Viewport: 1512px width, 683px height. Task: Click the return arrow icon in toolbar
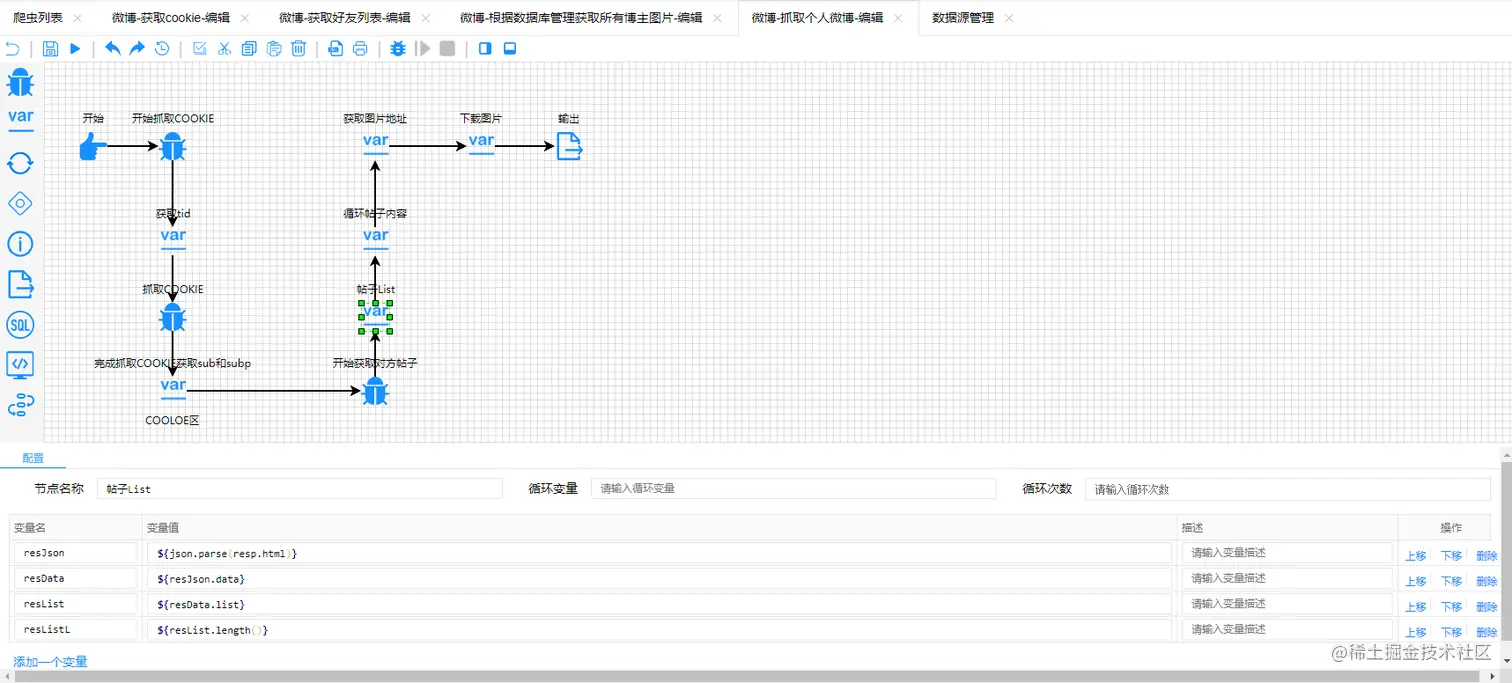click(12, 48)
